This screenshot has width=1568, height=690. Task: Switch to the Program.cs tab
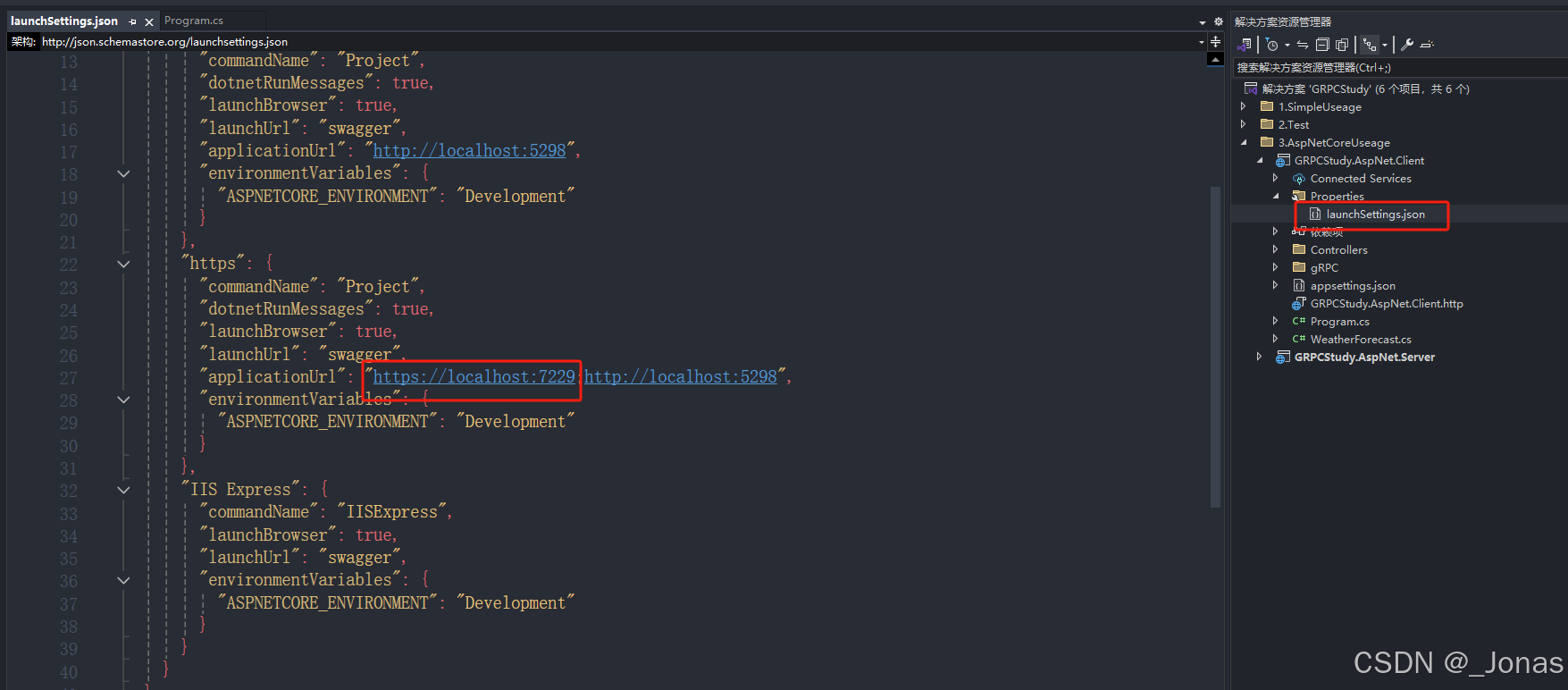click(x=194, y=21)
